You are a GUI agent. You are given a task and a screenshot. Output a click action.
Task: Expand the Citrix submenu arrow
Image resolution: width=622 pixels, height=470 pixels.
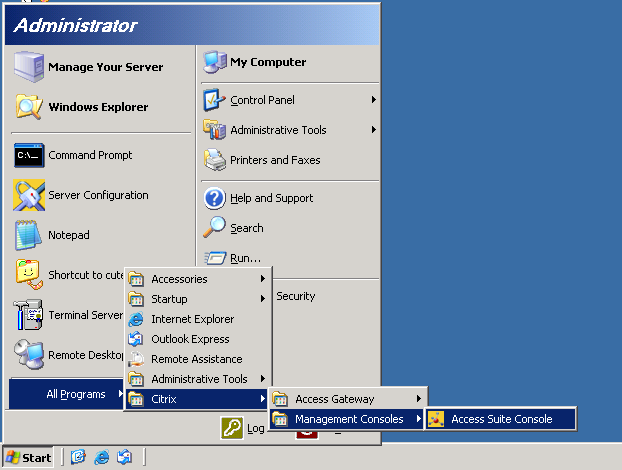(263, 399)
